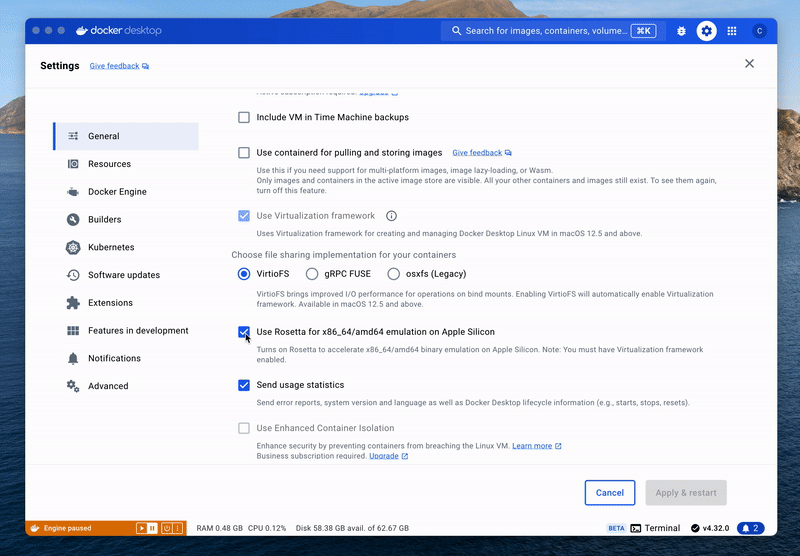Viewport: 800px width, 556px height.
Task: Click the whale icon beside Engine paused
Action: (35, 528)
